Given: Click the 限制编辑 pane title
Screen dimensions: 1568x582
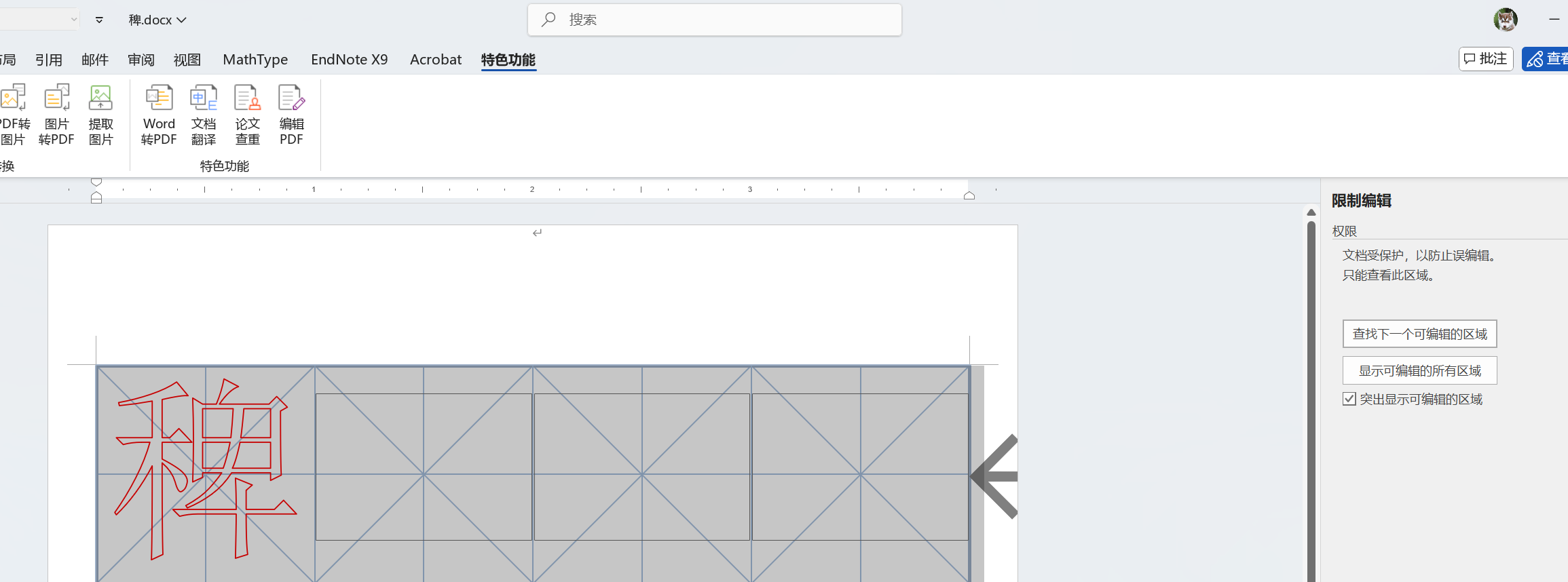Looking at the screenshot, I should point(1362,201).
